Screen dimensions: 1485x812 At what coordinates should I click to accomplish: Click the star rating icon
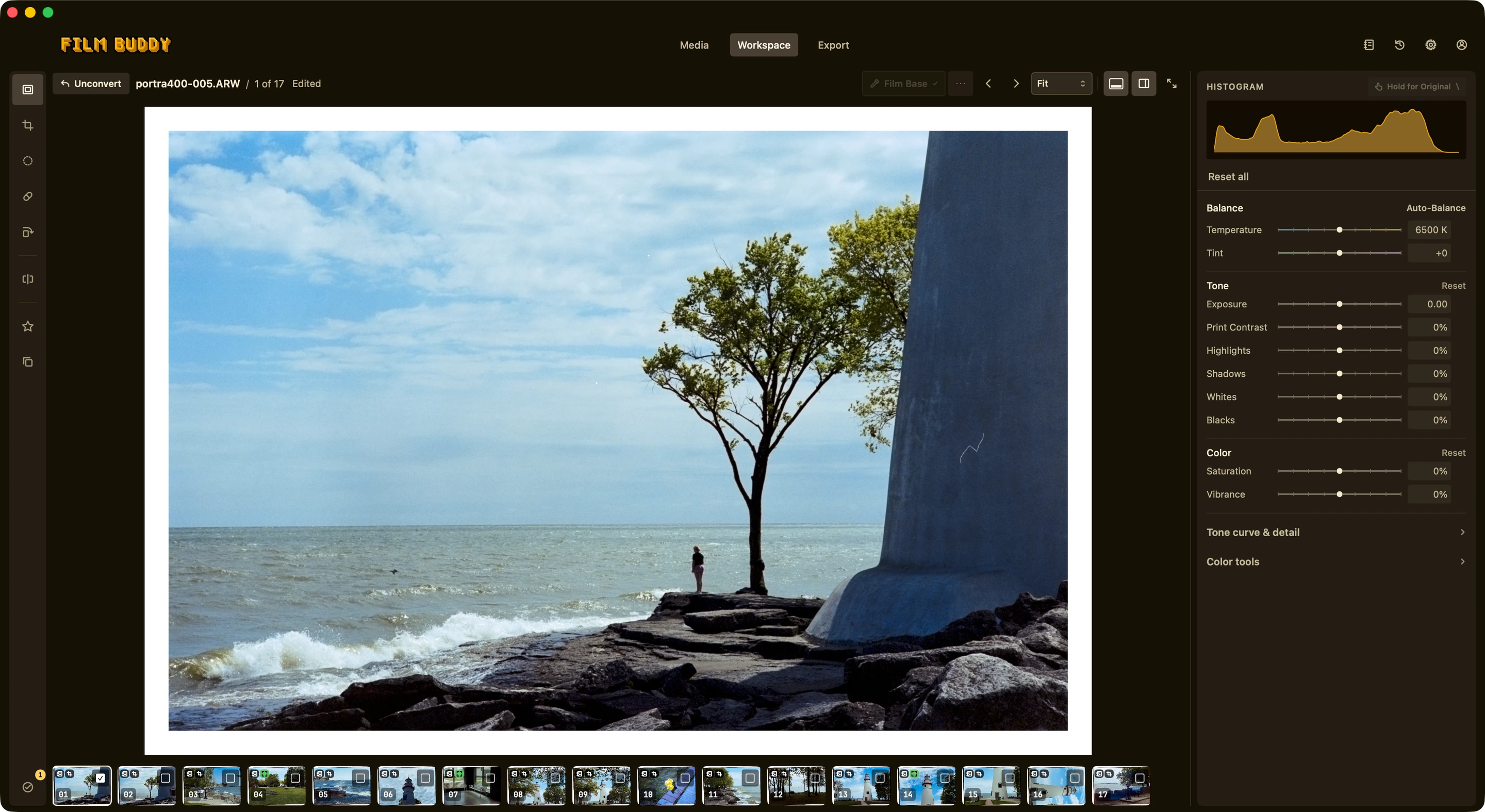pyautogui.click(x=28, y=326)
